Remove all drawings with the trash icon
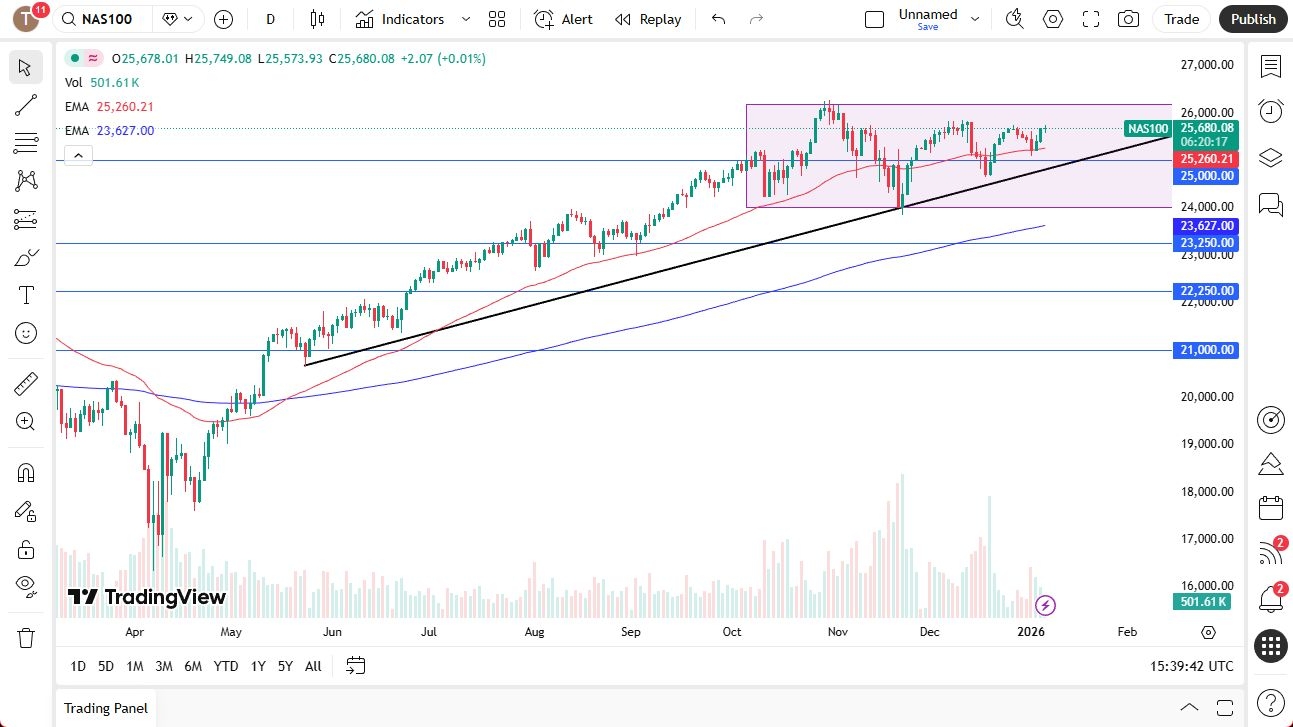This screenshot has height=727, width=1293. pyautogui.click(x=25, y=636)
